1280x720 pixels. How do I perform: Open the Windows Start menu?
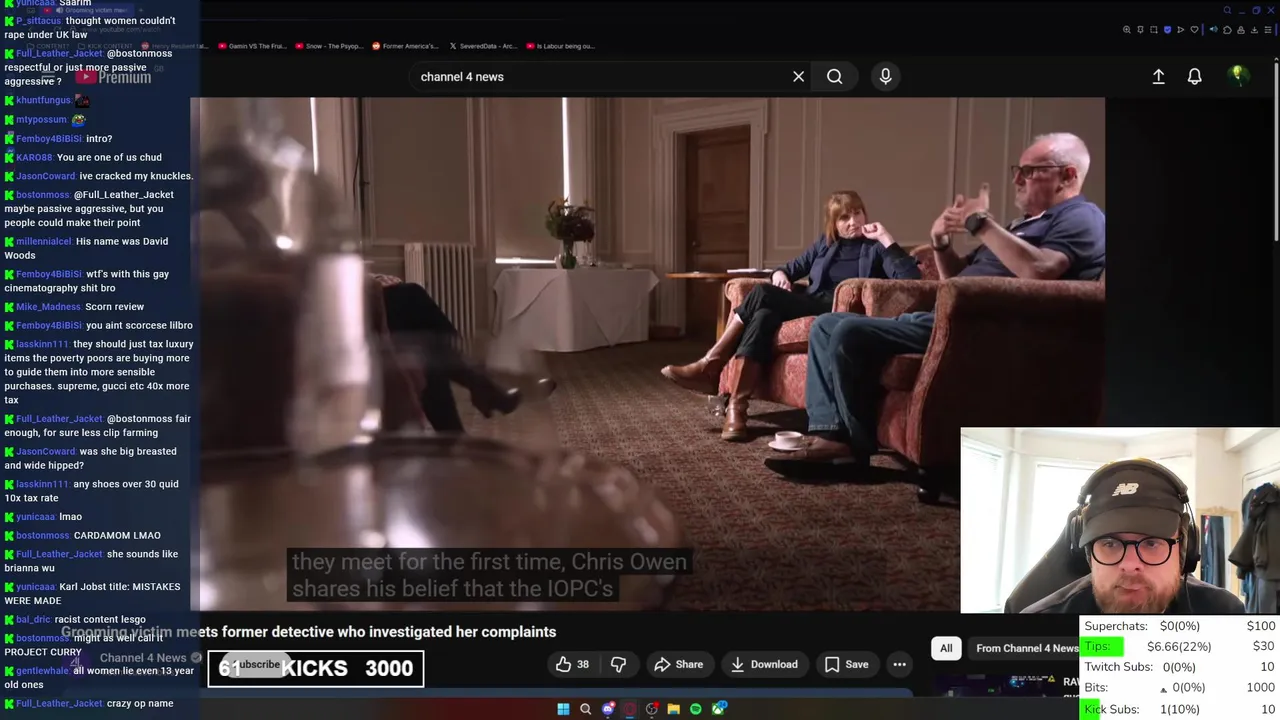coord(563,709)
